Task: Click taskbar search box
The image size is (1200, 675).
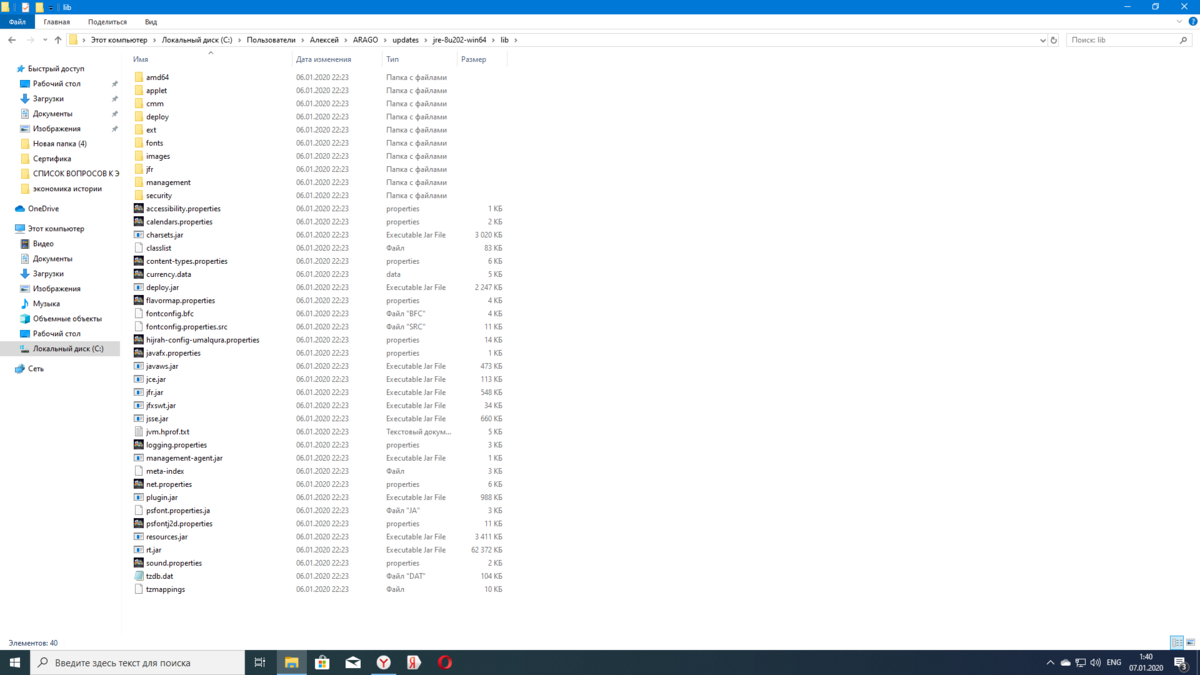Action: (x=138, y=662)
